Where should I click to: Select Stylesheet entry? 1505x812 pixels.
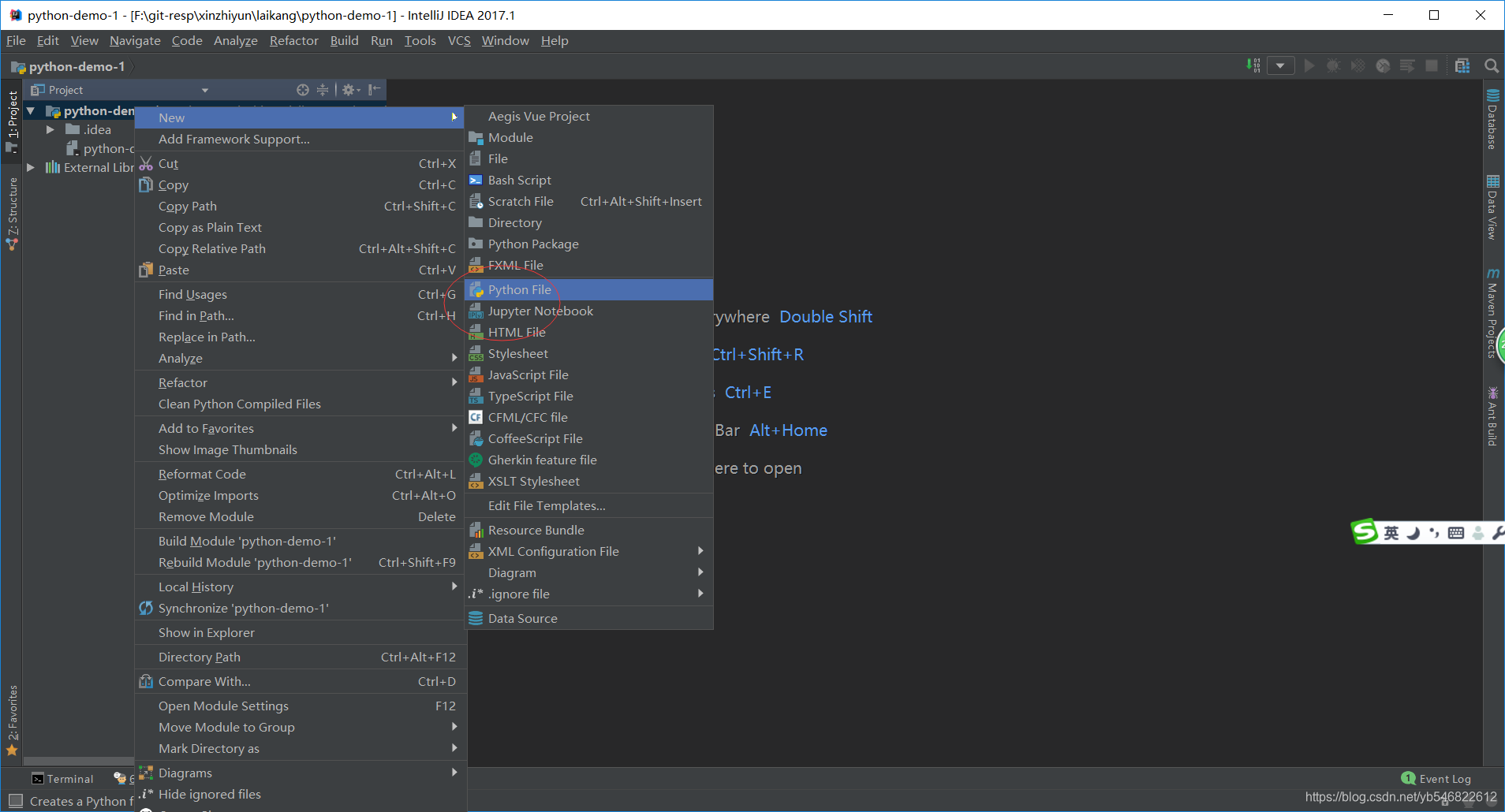pos(589,354)
